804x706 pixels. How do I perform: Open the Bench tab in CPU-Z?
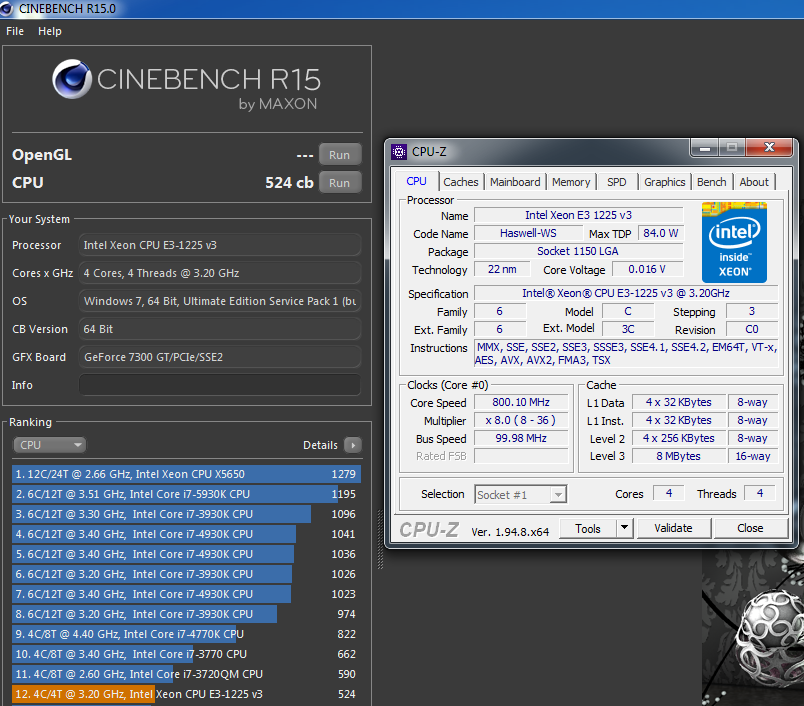pos(711,182)
